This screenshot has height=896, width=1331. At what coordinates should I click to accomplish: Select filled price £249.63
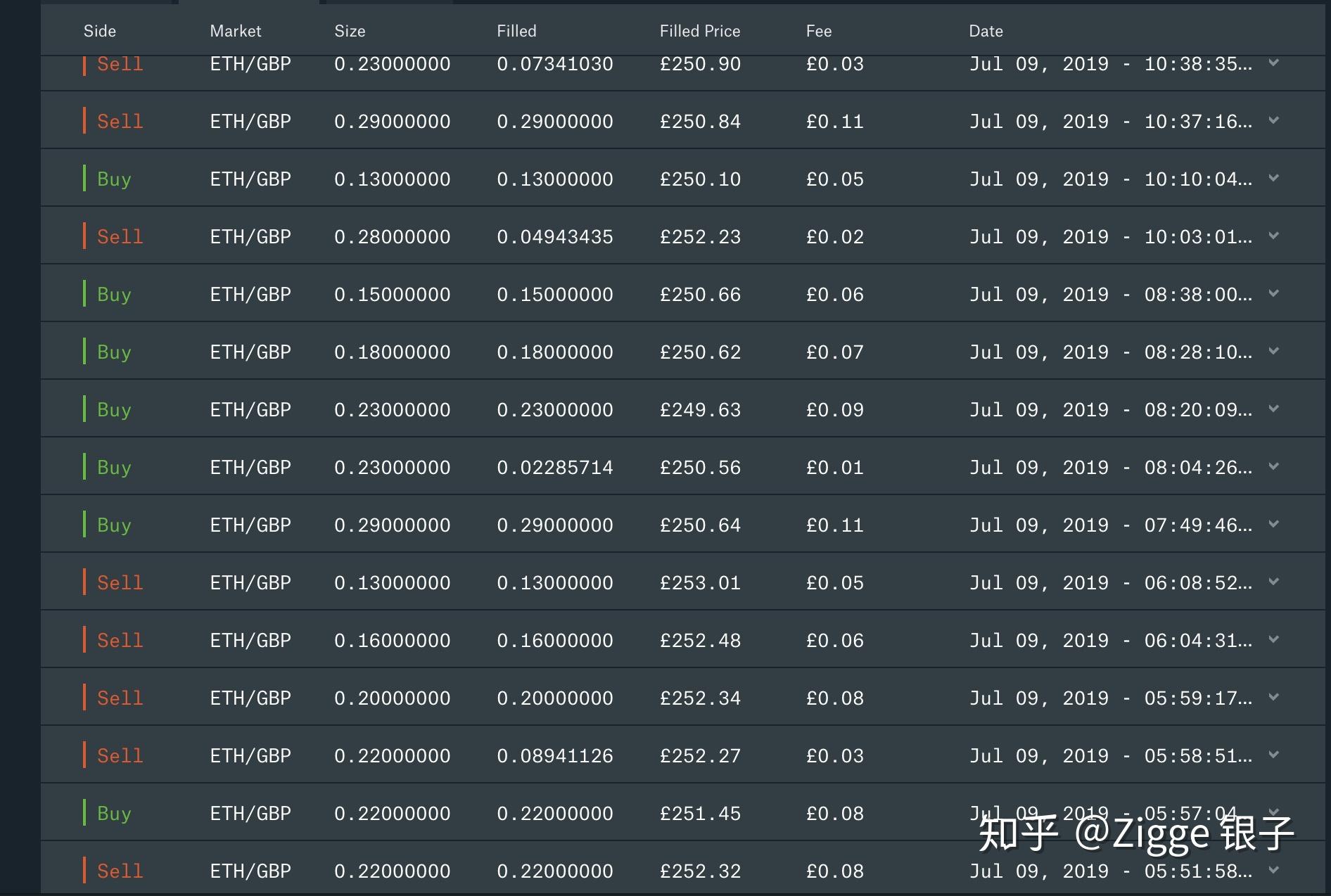[700, 410]
